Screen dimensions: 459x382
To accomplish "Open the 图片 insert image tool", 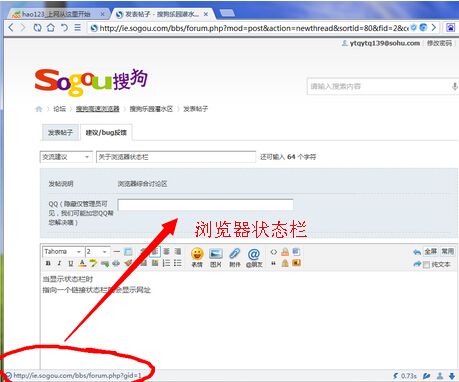I will pyautogui.click(x=216, y=257).
